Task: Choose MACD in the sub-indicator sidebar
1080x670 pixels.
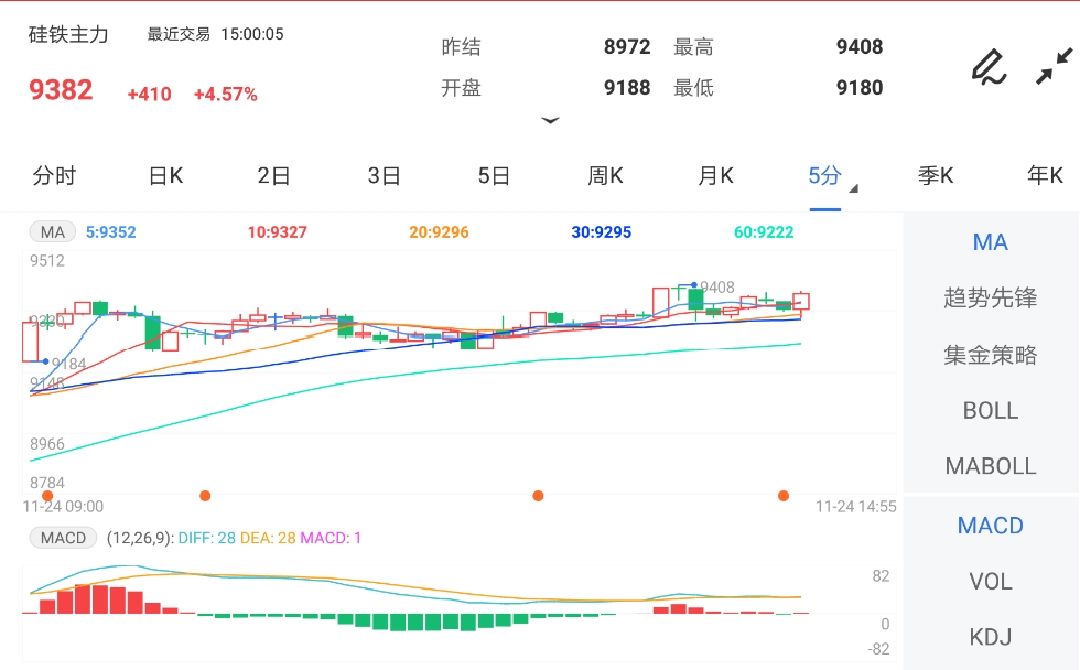Action: 990,525
